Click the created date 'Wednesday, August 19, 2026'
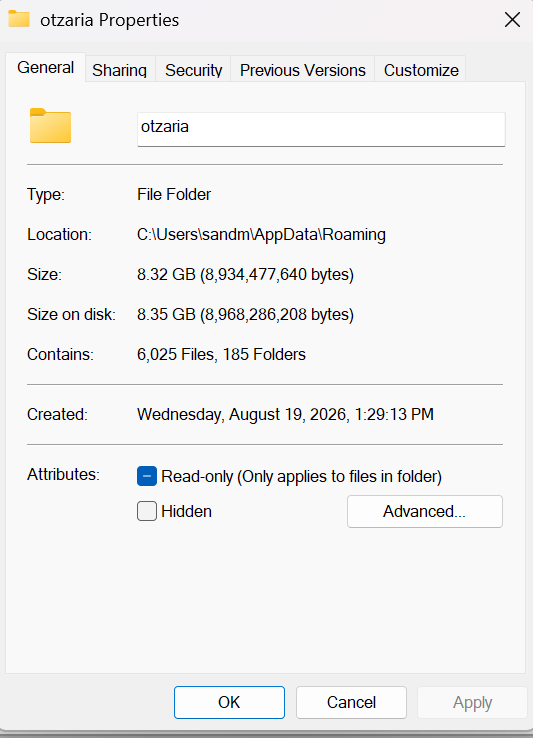Screen dimensions: 533x738 click(242, 415)
